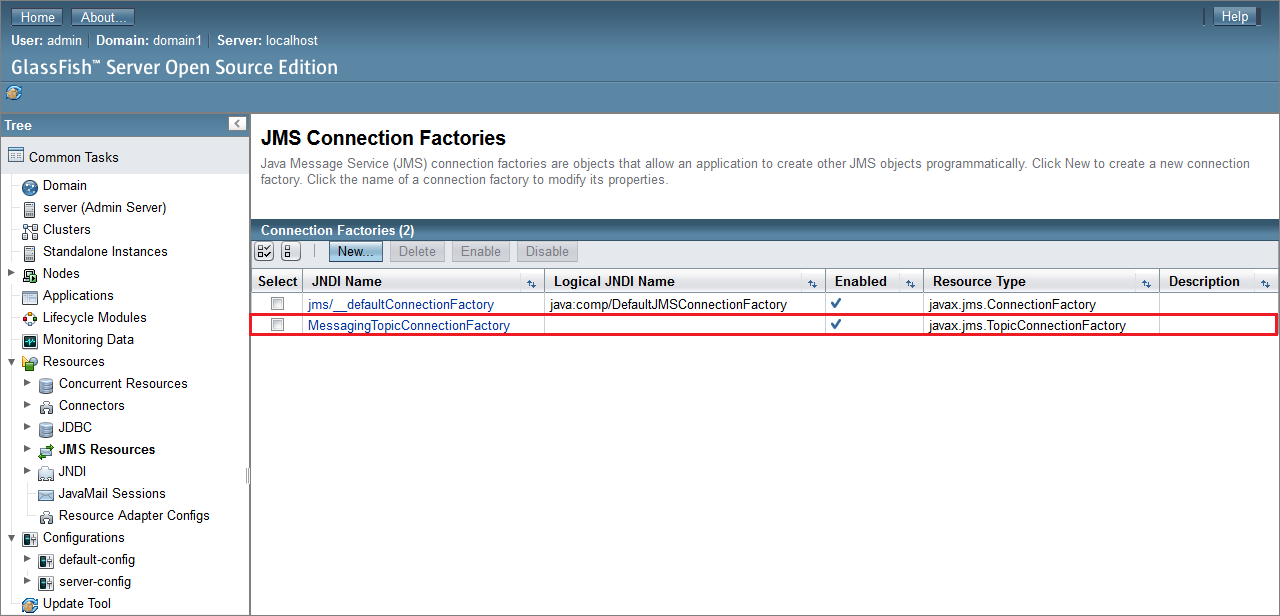Select Resource Adapter Configs in tree
1280x616 pixels.
point(134,516)
